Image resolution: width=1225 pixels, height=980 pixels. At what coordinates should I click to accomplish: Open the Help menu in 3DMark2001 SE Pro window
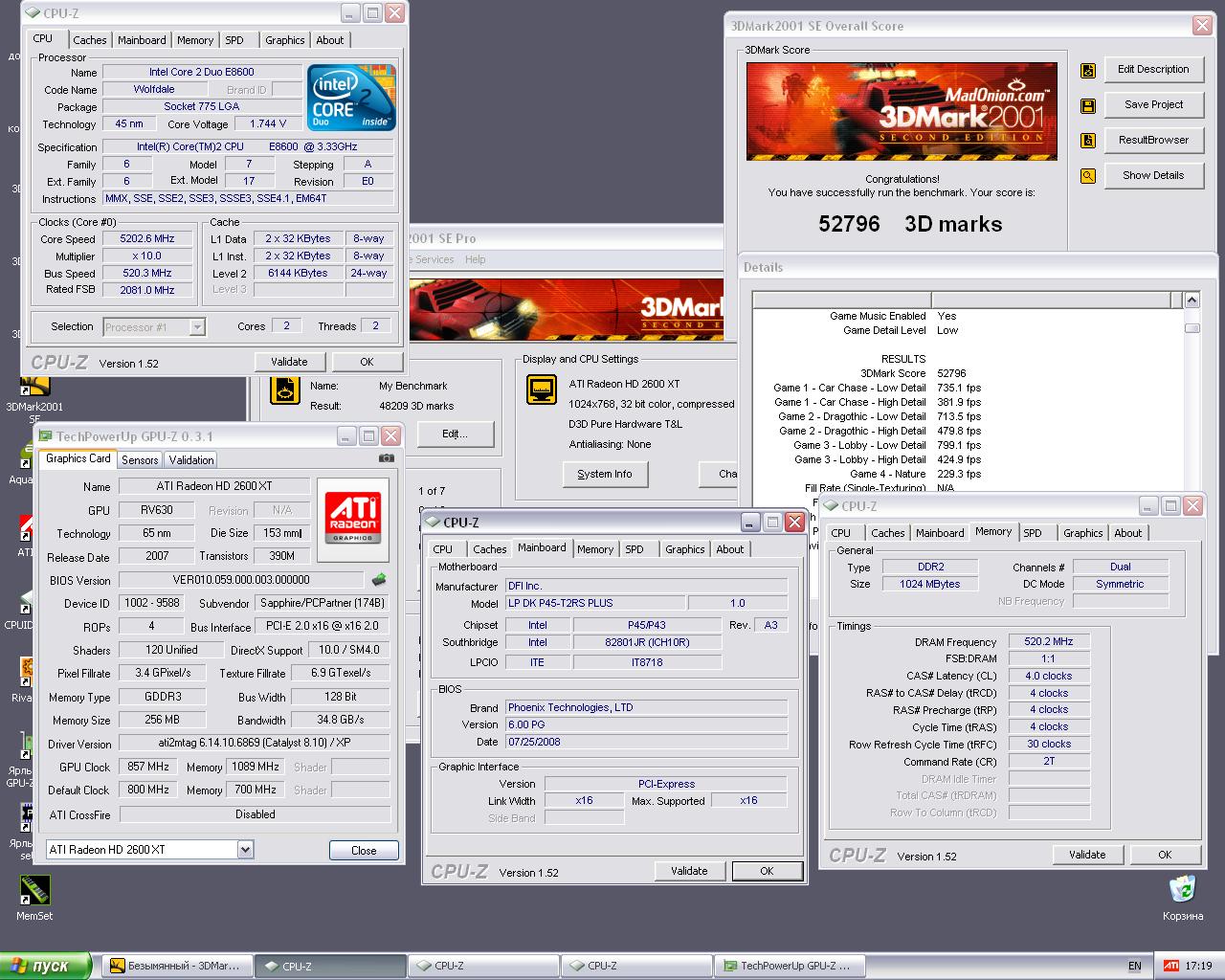(x=476, y=259)
